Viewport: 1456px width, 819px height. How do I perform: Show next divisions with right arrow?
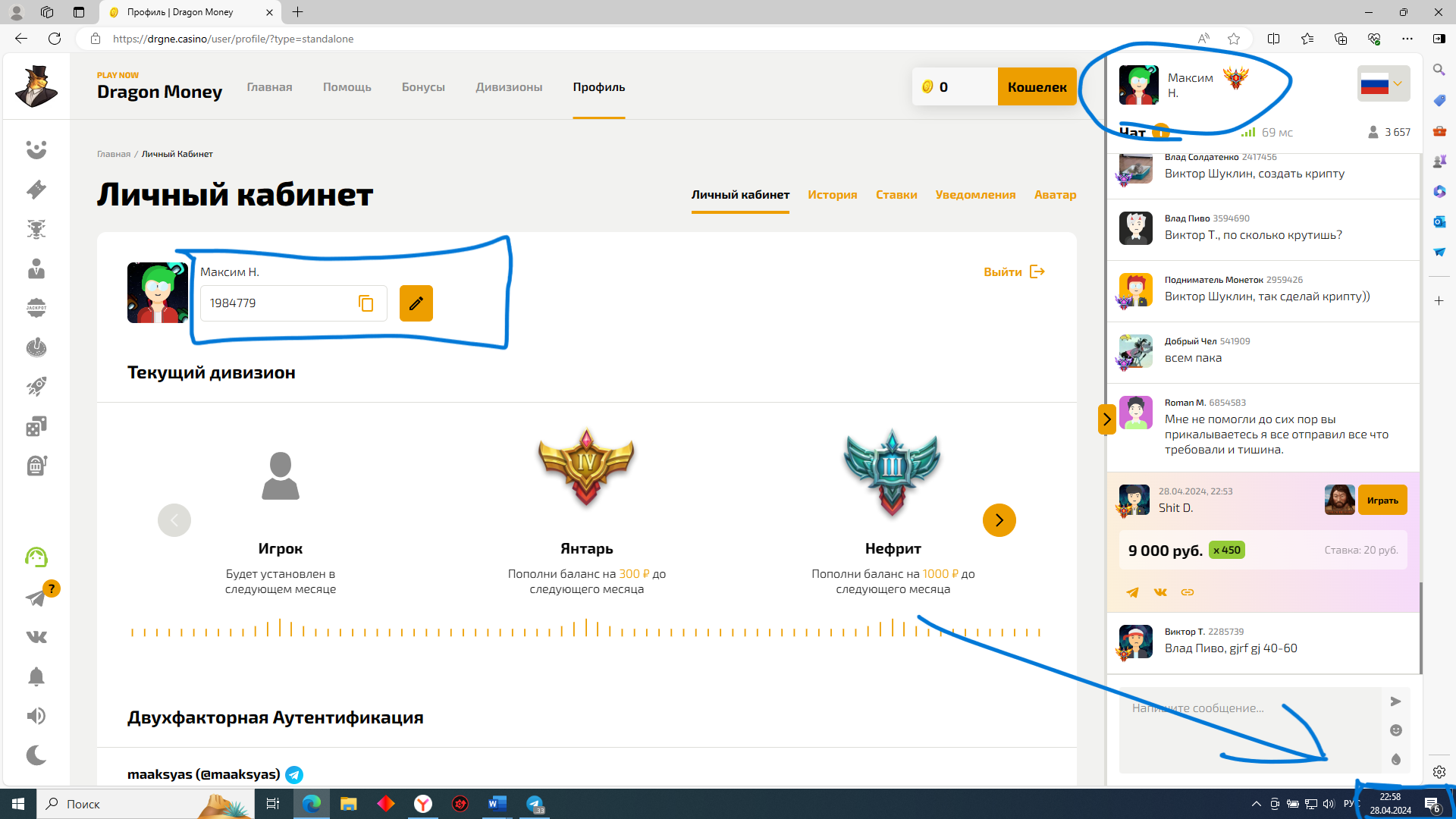pyautogui.click(x=999, y=520)
